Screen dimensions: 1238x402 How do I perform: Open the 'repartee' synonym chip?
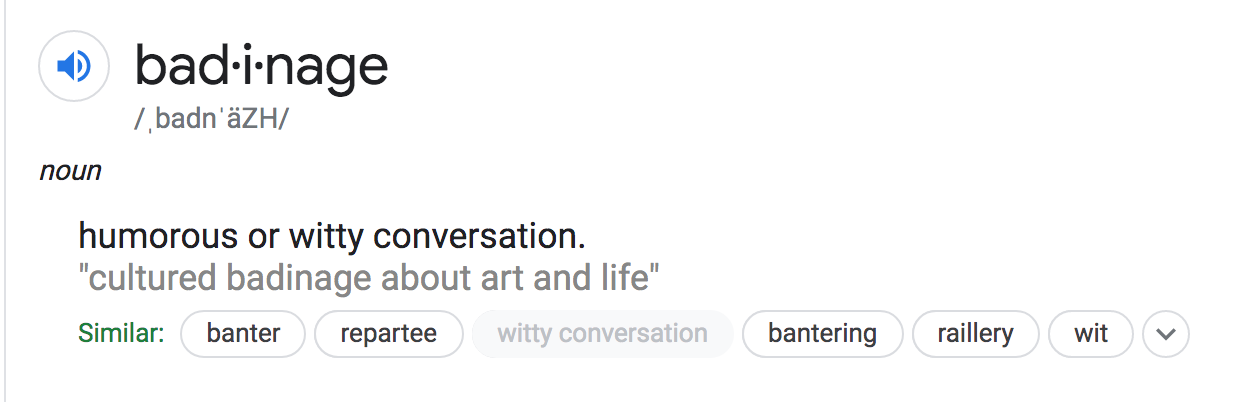[388, 334]
